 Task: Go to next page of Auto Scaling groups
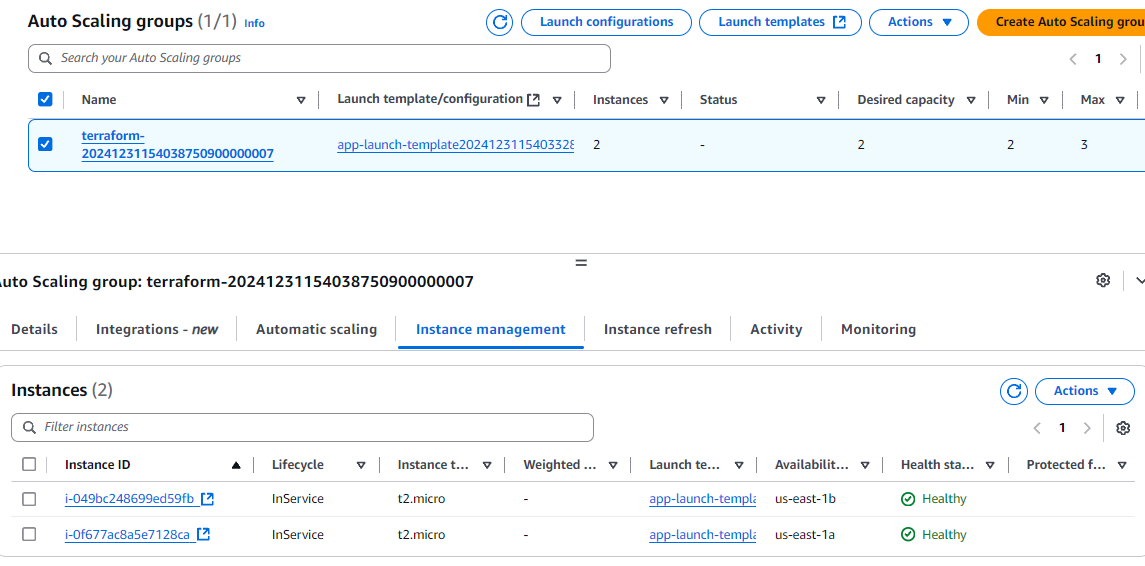point(1123,59)
